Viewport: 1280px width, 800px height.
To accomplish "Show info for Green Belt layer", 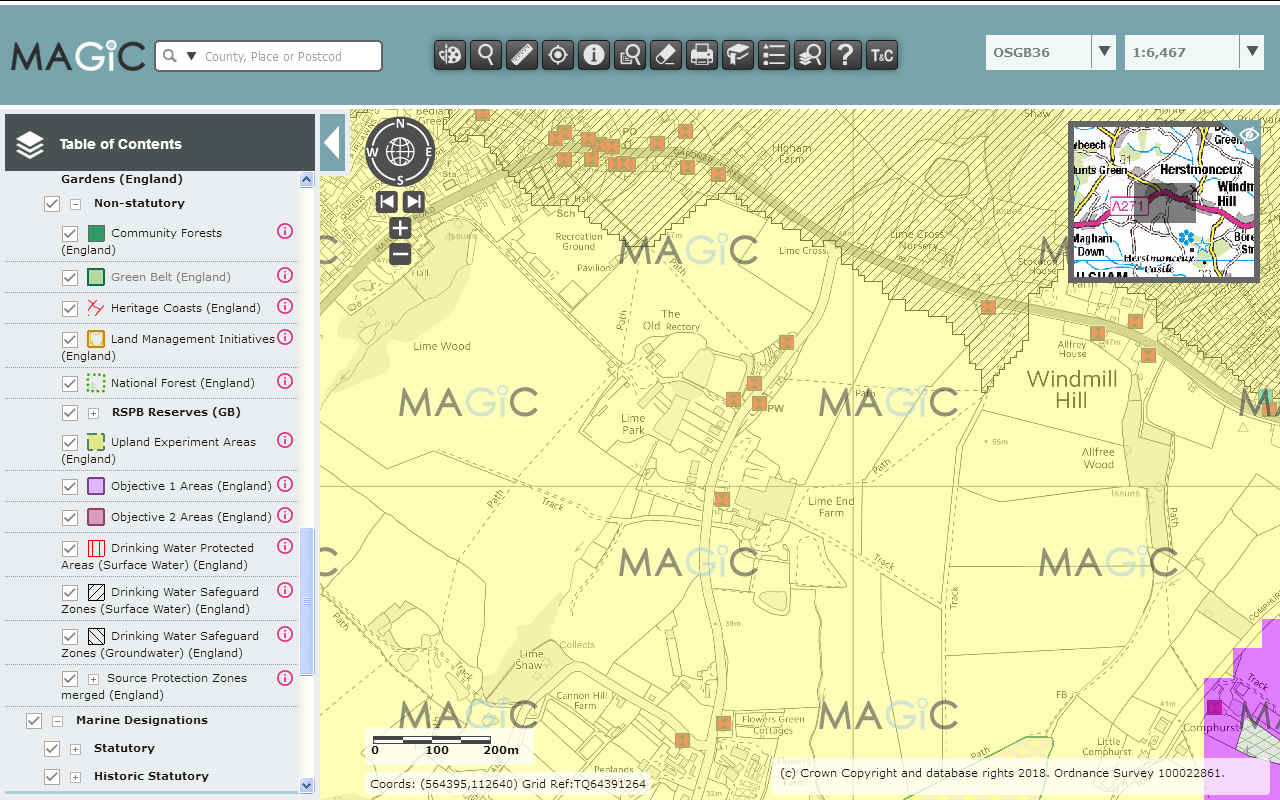I will click(x=284, y=275).
